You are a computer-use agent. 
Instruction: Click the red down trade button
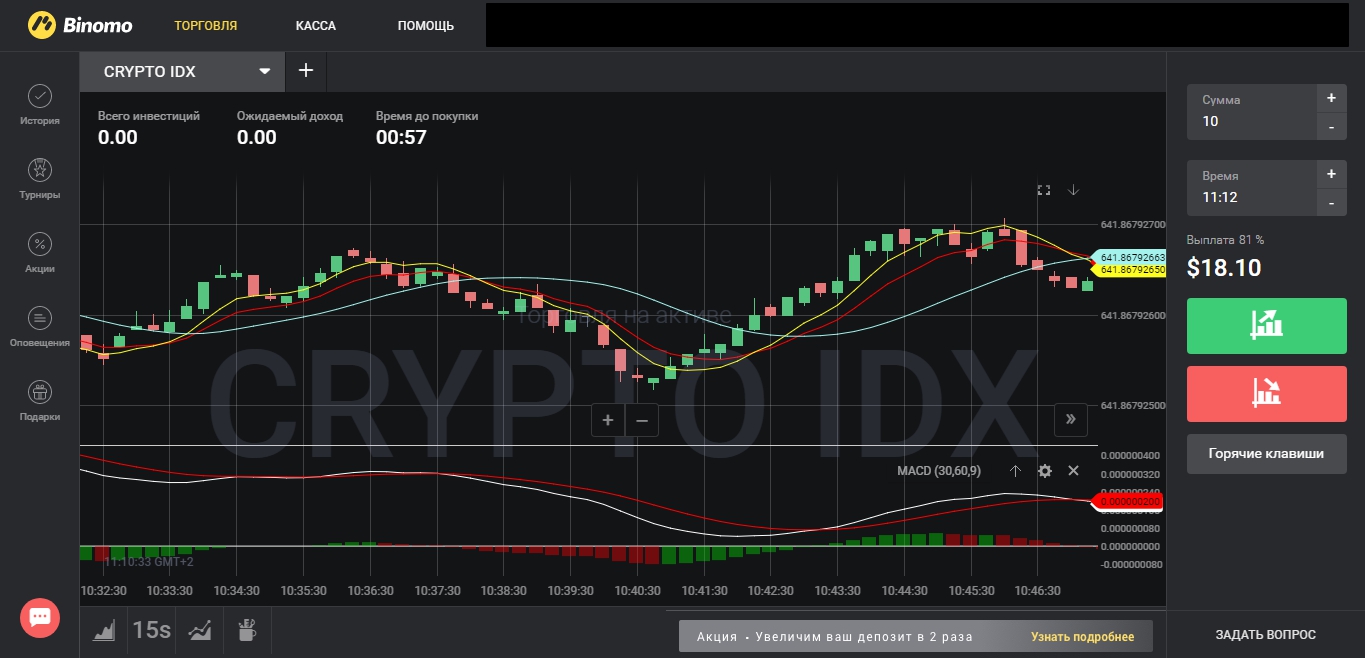tap(1267, 393)
